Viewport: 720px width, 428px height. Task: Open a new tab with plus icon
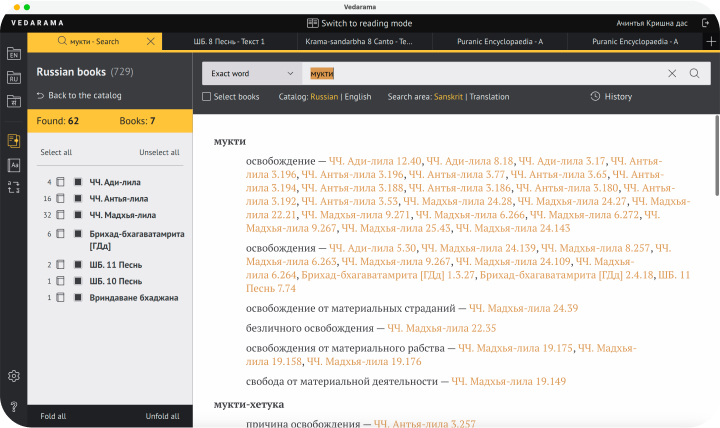[x=710, y=41]
